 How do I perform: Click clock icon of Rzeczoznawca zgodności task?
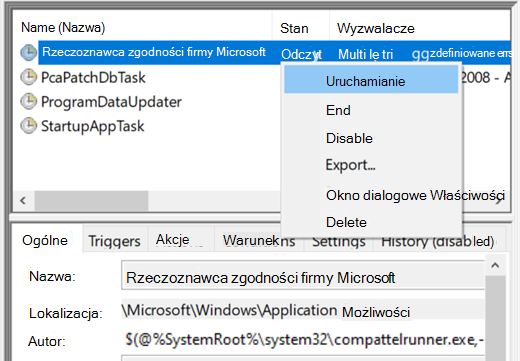[29, 53]
